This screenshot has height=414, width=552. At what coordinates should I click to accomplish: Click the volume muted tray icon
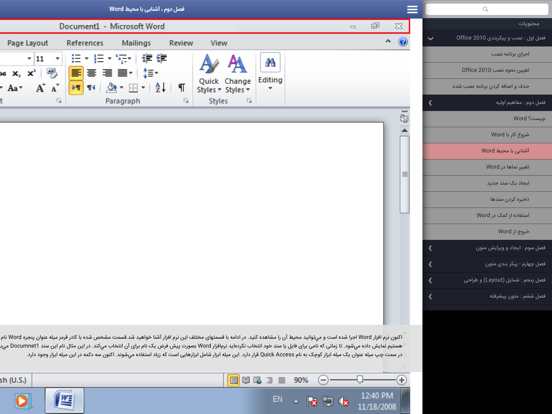[x=343, y=401]
